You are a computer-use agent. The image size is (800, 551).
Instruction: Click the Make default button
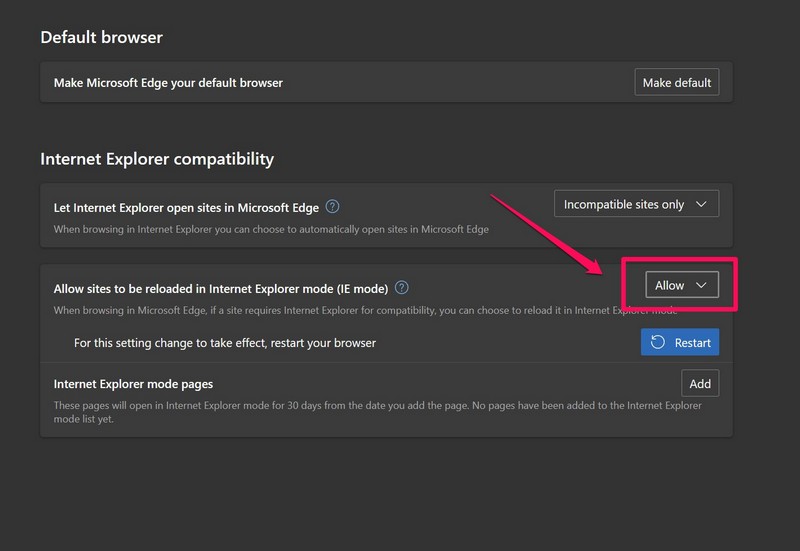(677, 82)
